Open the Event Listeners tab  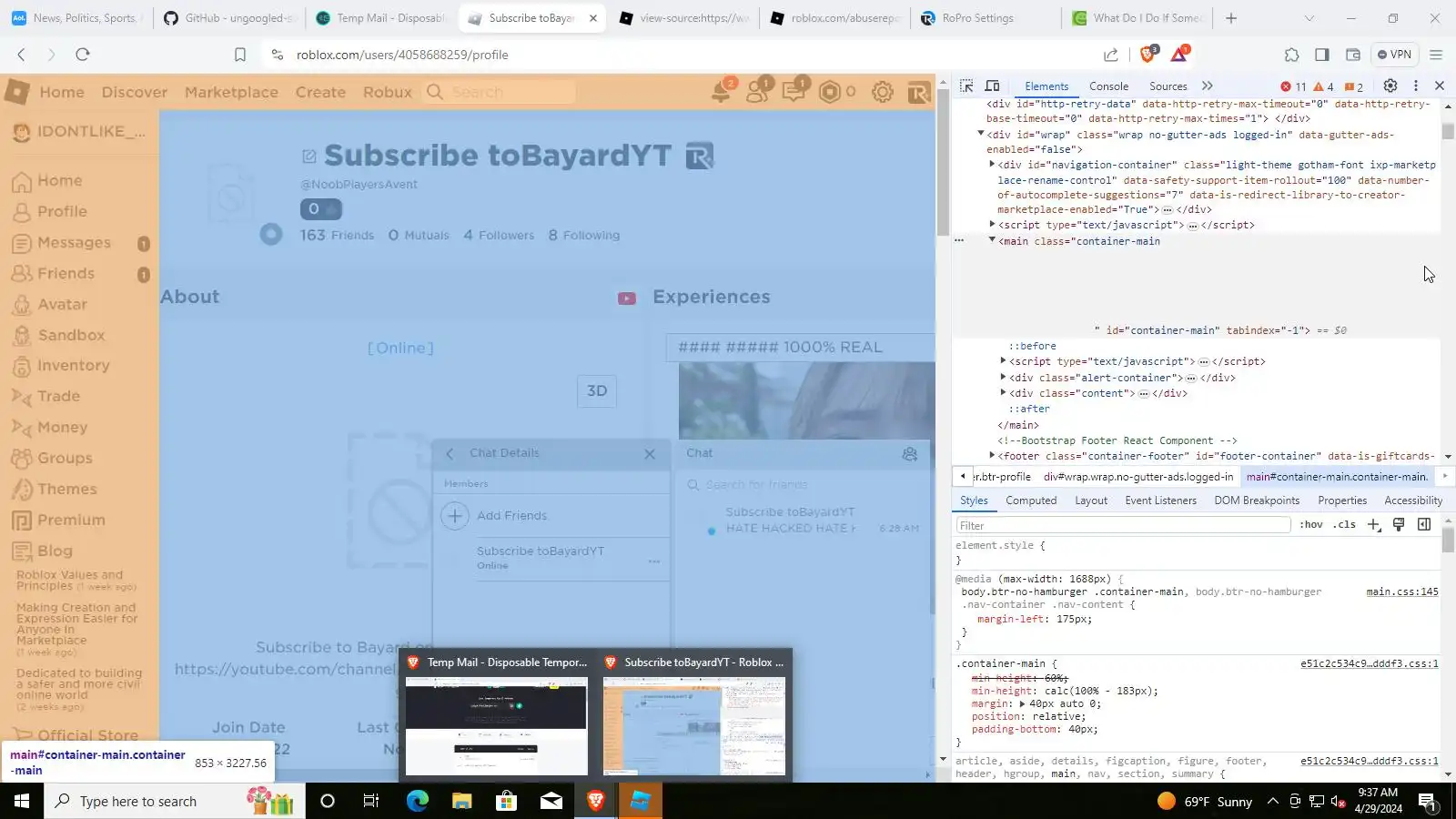point(1160,500)
